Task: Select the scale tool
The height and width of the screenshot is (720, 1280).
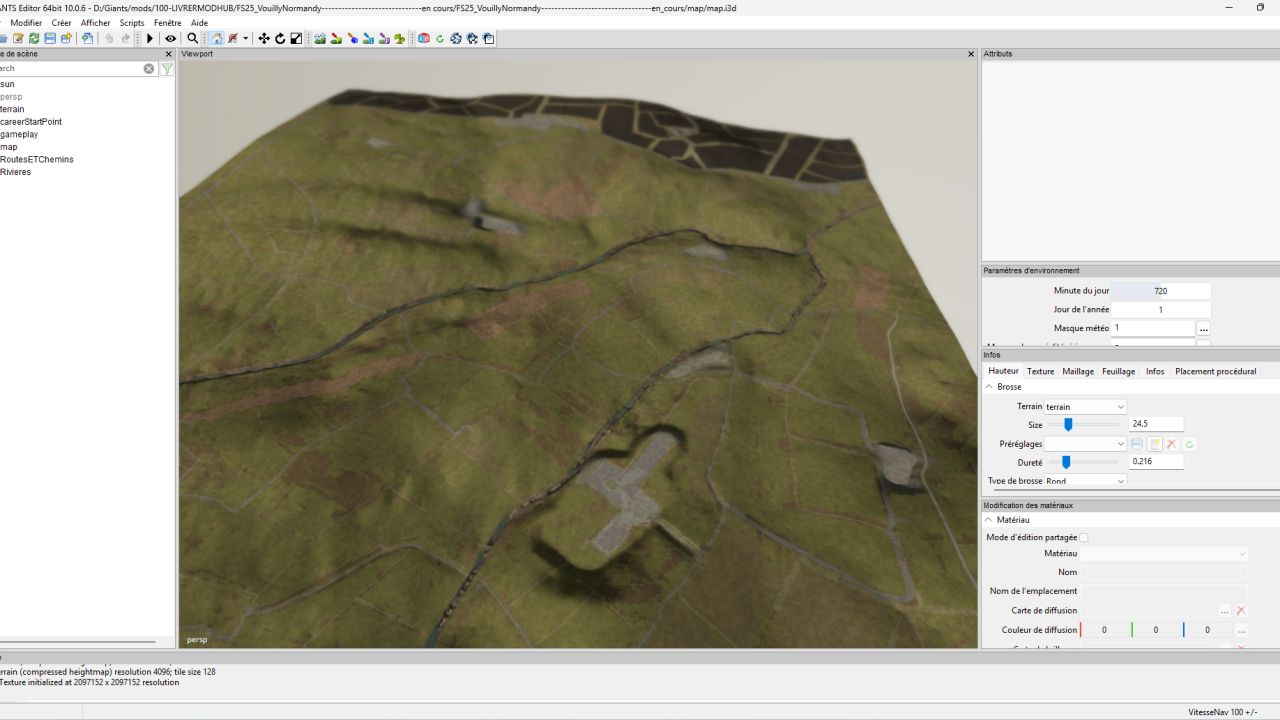Action: (296, 38)
